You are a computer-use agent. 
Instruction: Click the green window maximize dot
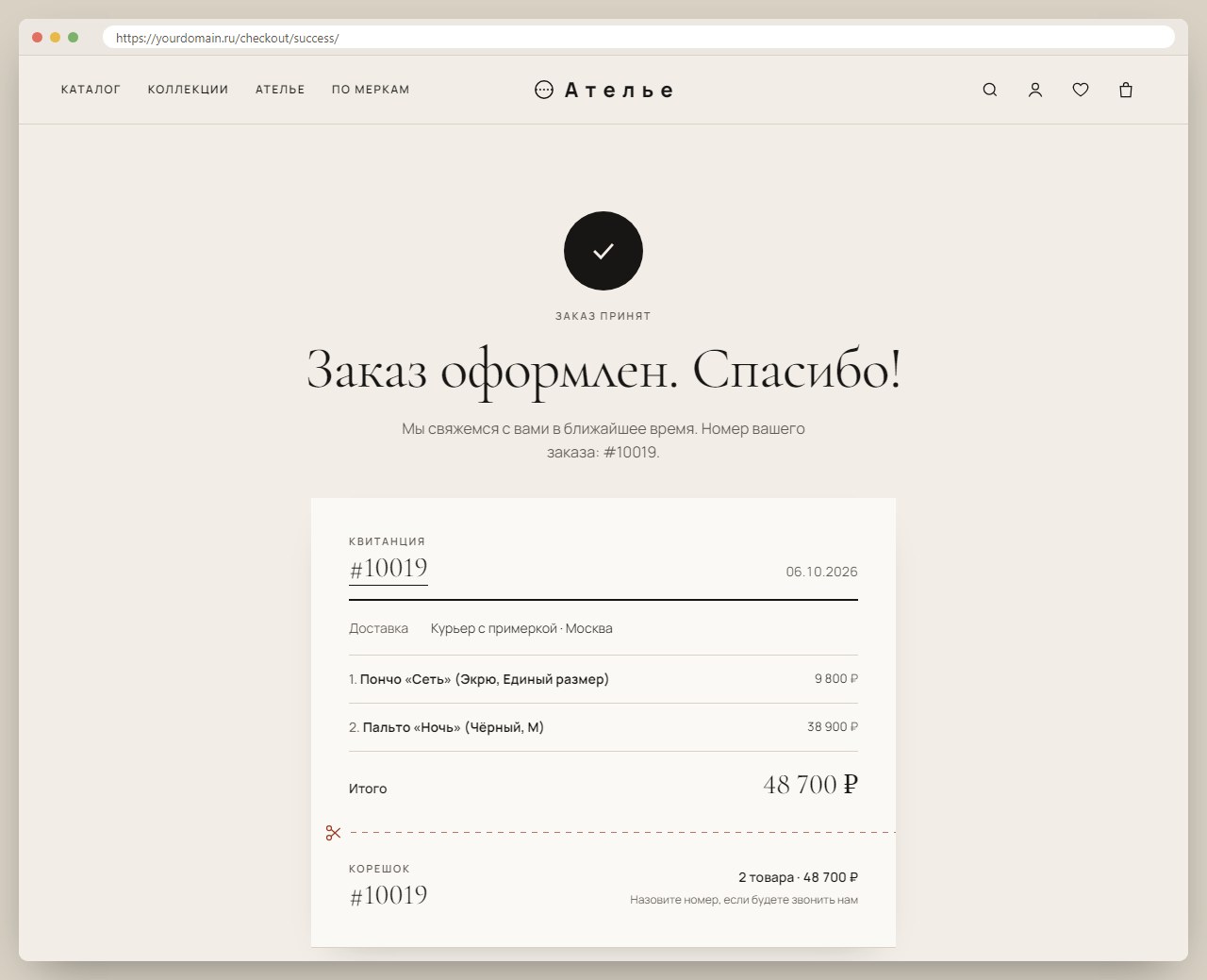coord(74,38)
